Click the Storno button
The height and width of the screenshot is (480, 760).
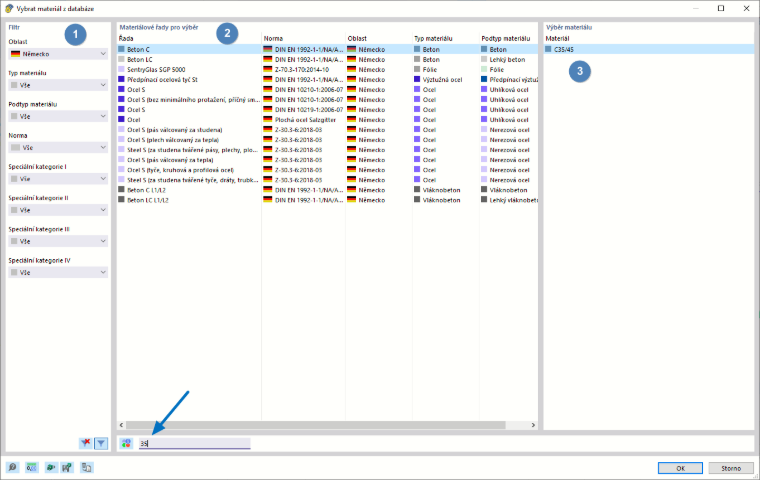(731, 468)
